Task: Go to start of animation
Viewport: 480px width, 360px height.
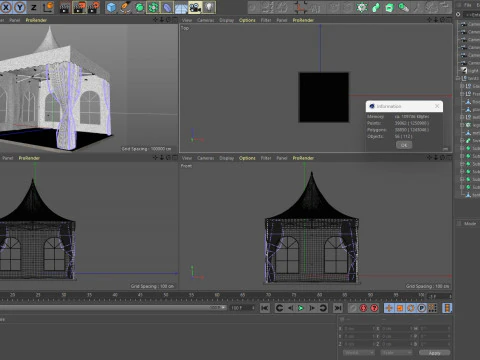Action: coord(265,308)
